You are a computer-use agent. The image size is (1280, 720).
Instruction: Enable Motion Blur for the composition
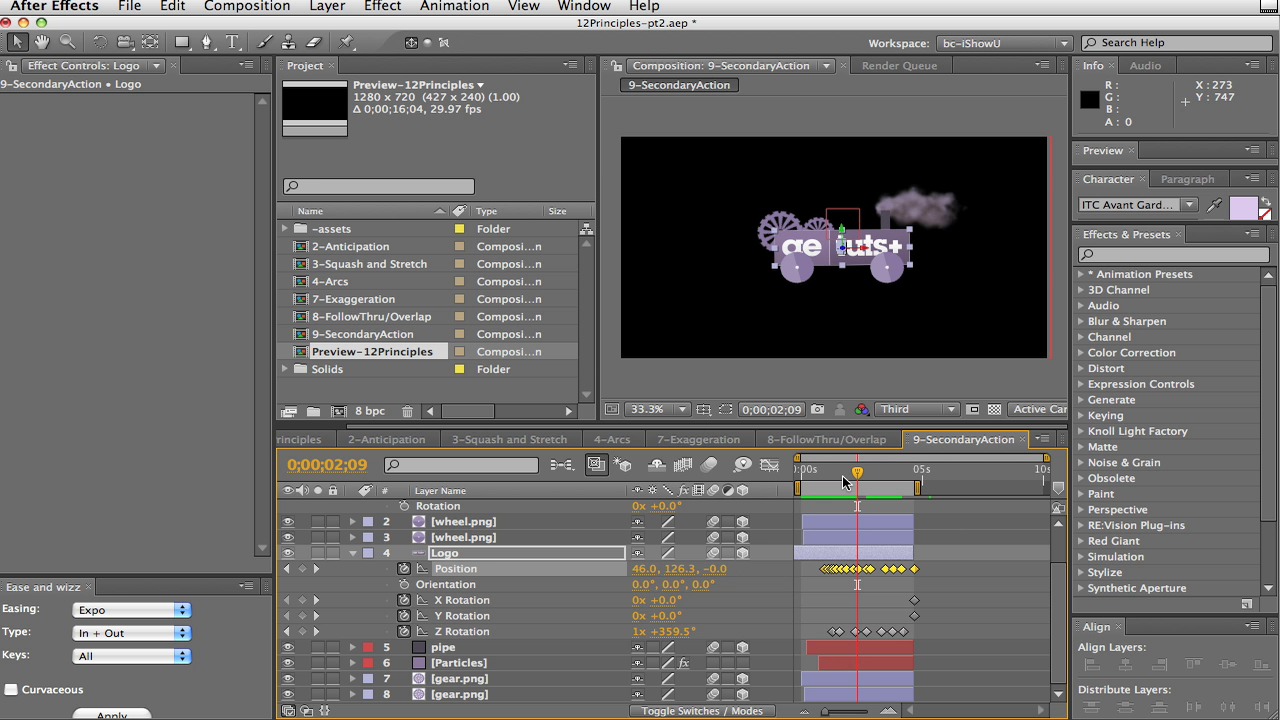[709, 465]
